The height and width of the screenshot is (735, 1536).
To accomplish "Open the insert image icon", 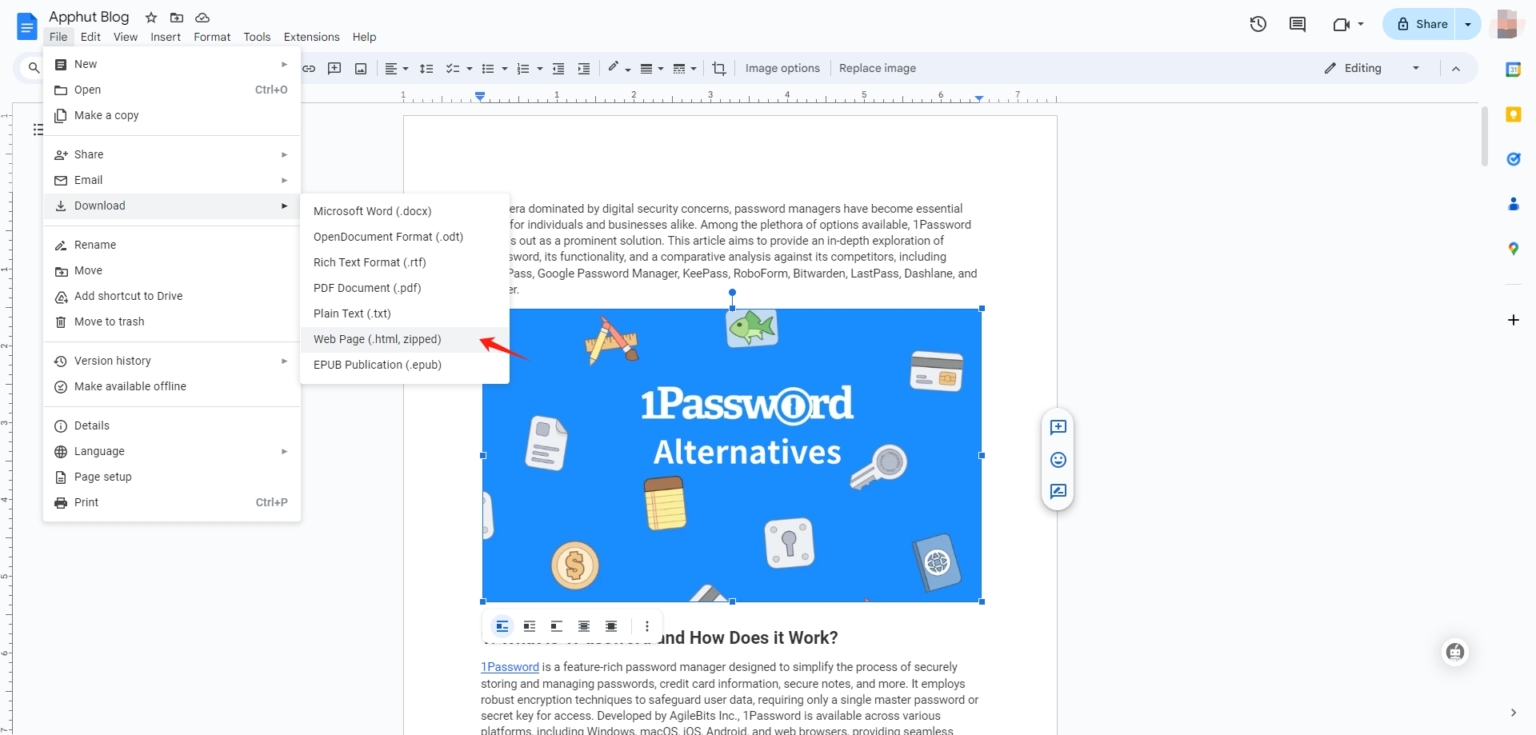I will click(360, 67).
